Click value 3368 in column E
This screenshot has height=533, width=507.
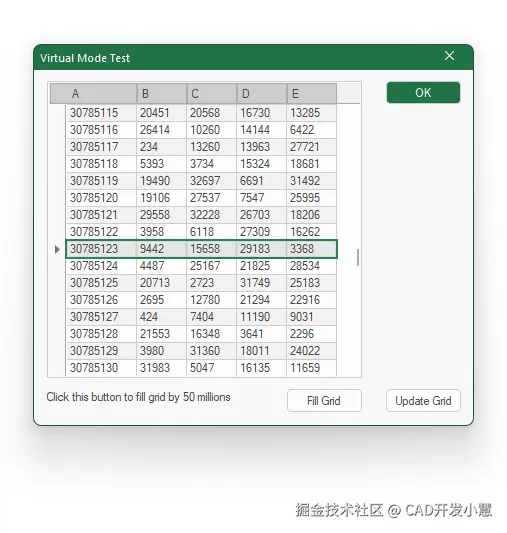311,249
